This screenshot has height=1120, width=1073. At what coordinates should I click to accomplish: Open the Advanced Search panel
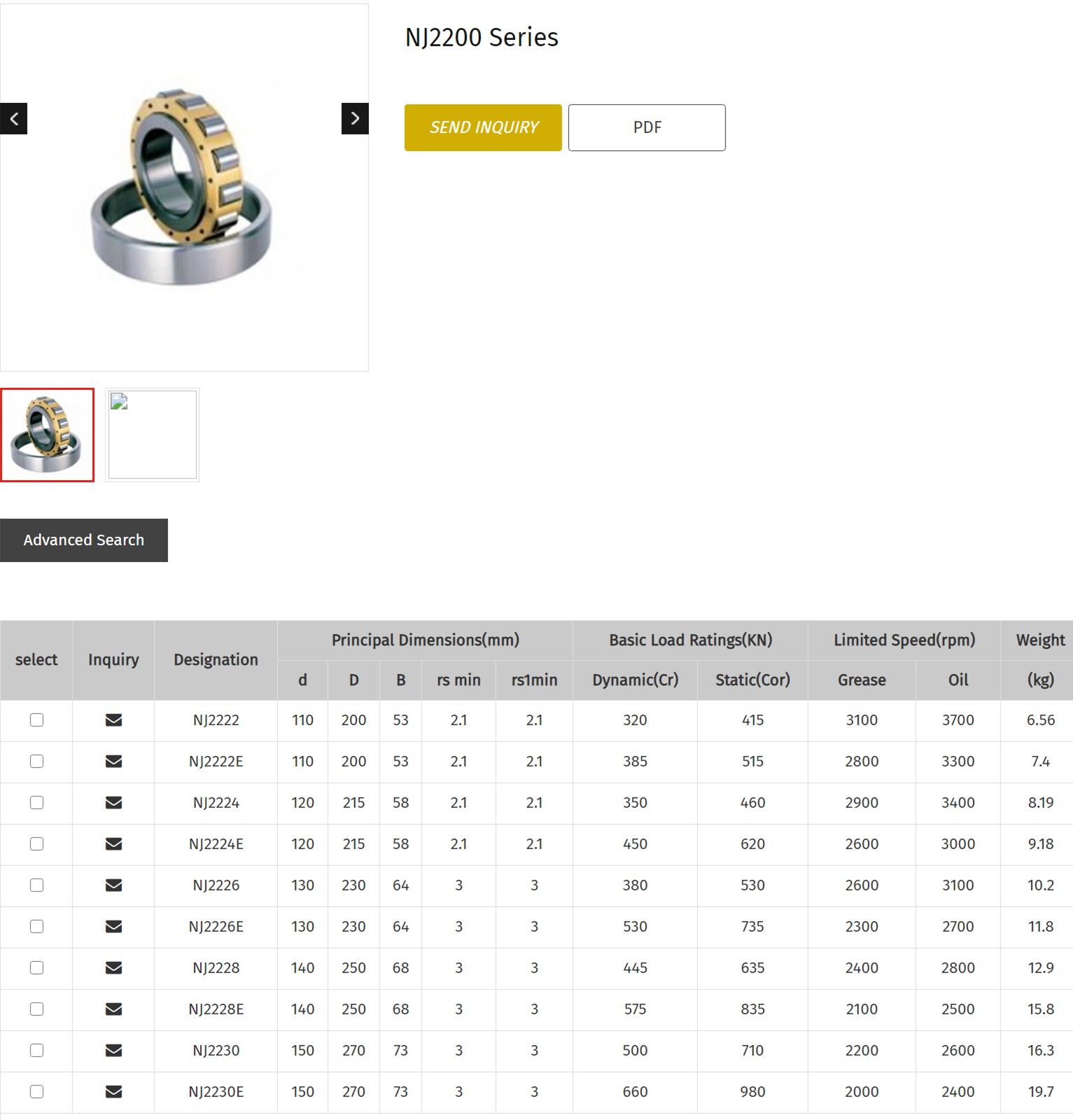[x=84, y=540]
